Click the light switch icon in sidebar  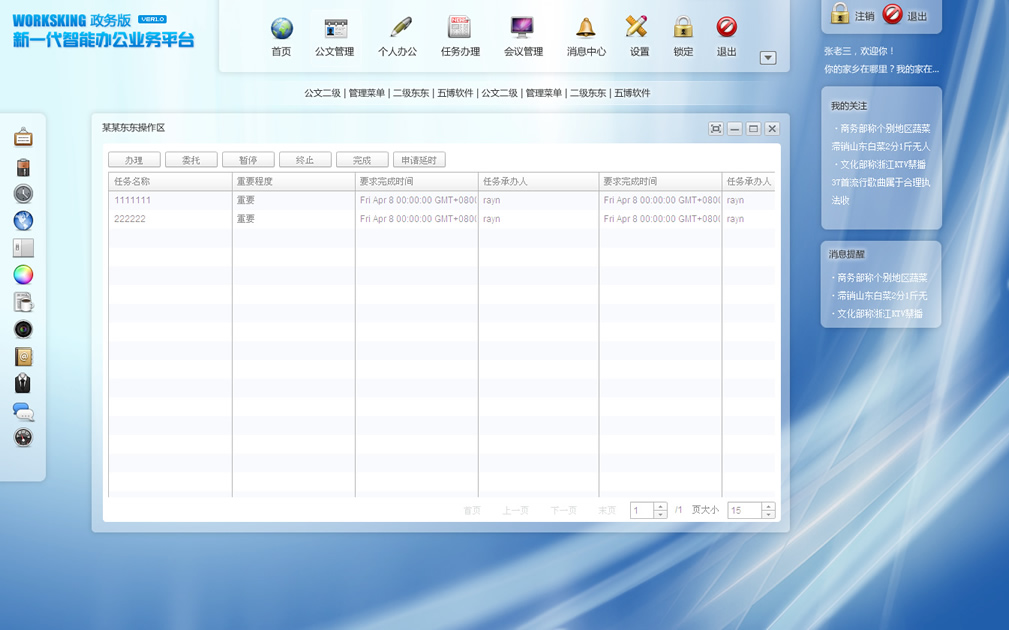point(23,248)
